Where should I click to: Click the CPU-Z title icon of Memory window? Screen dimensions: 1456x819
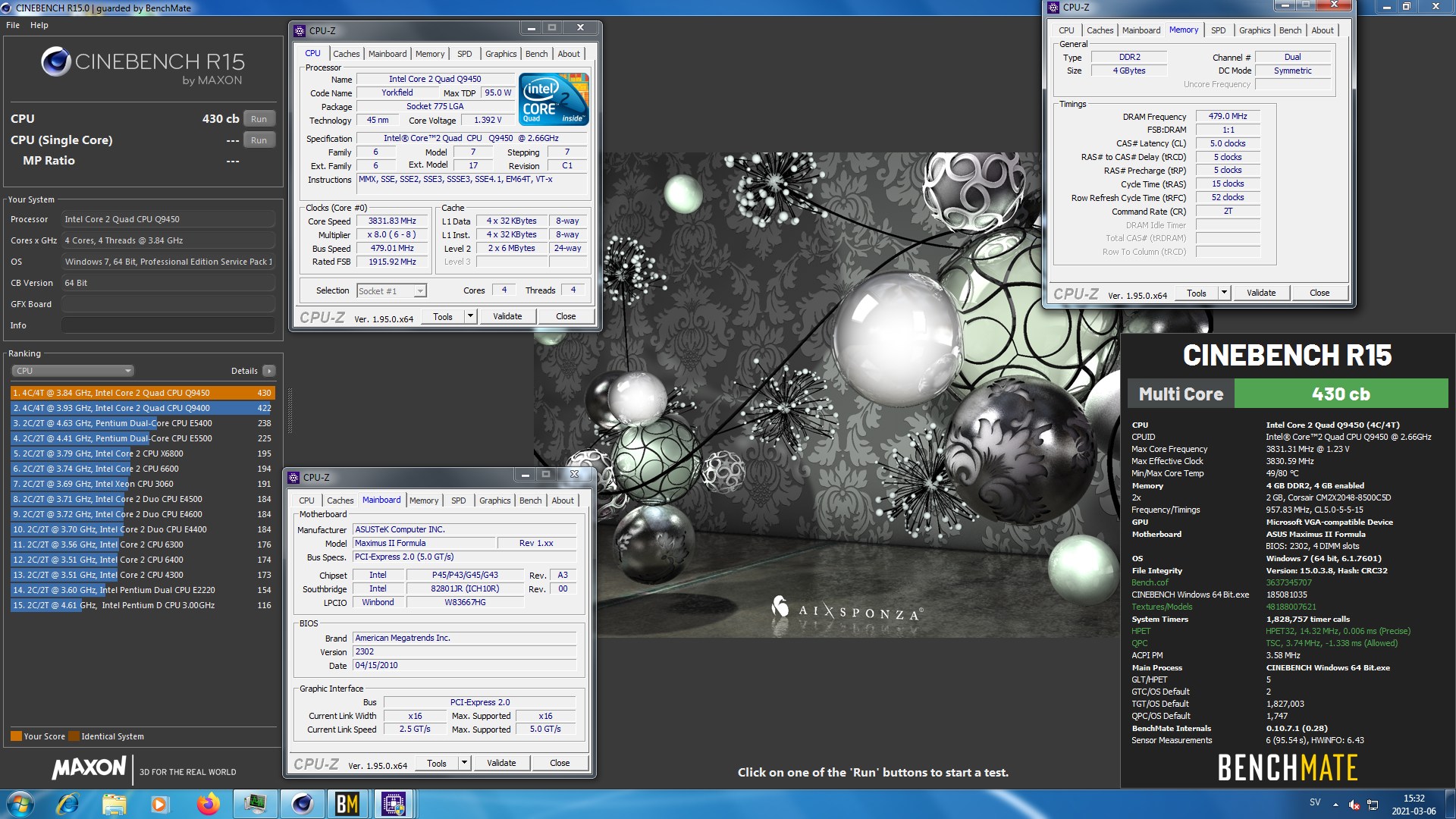[x=1053, y=8]
